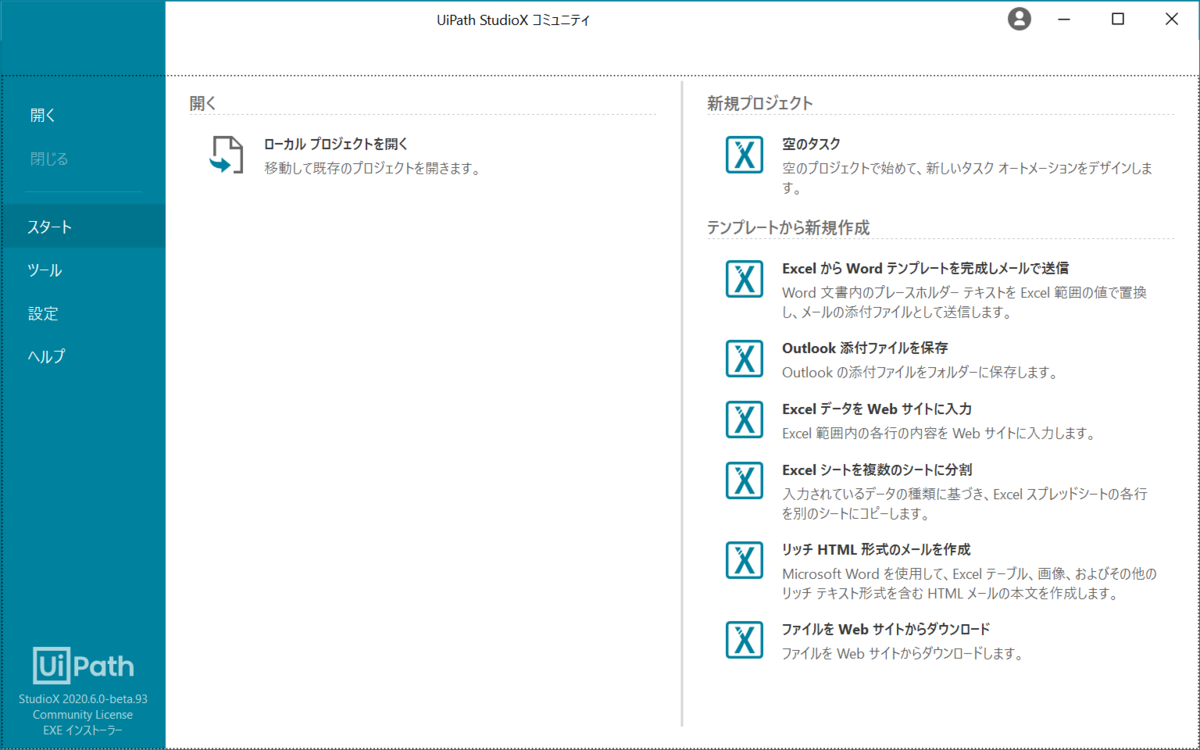
Task: Click description ファイルを Web サイトからダウンロードします。
Action: point(903,654)
